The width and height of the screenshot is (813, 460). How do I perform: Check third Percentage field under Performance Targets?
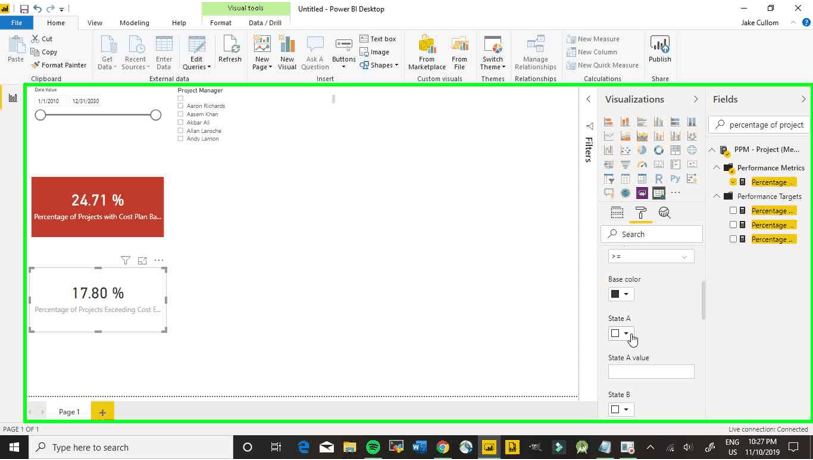click(733, 239)
